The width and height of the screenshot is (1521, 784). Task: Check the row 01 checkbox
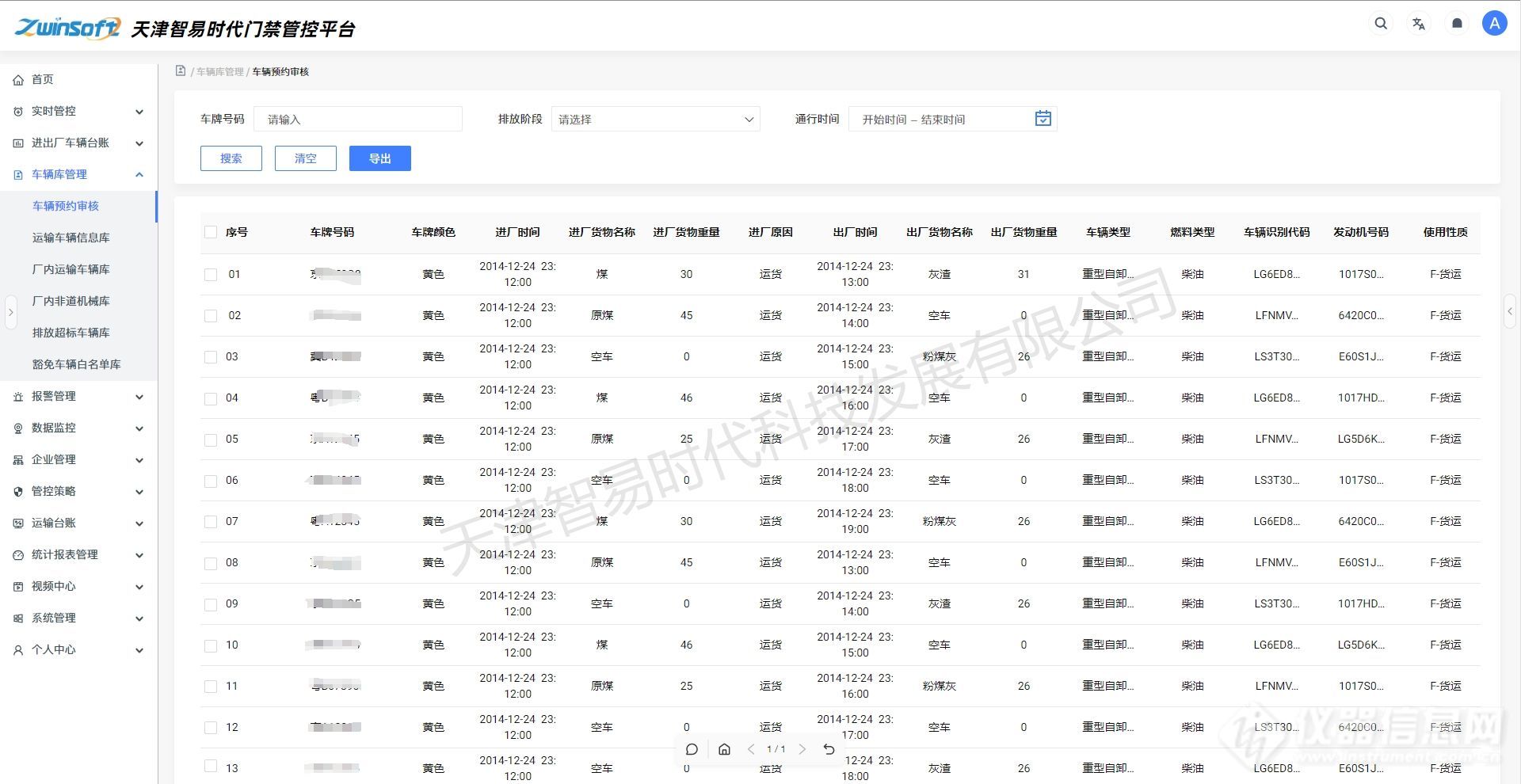(211, 275)
